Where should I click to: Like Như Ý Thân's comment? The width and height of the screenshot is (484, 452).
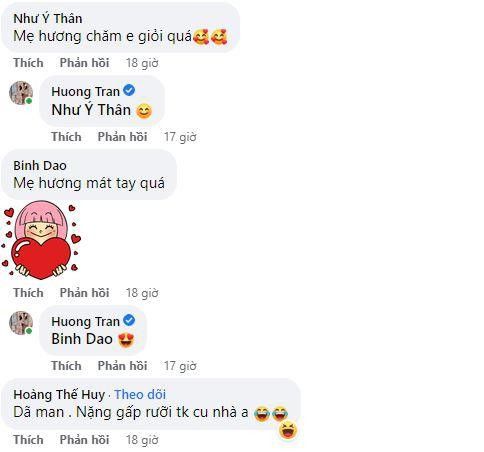point(28,63)
